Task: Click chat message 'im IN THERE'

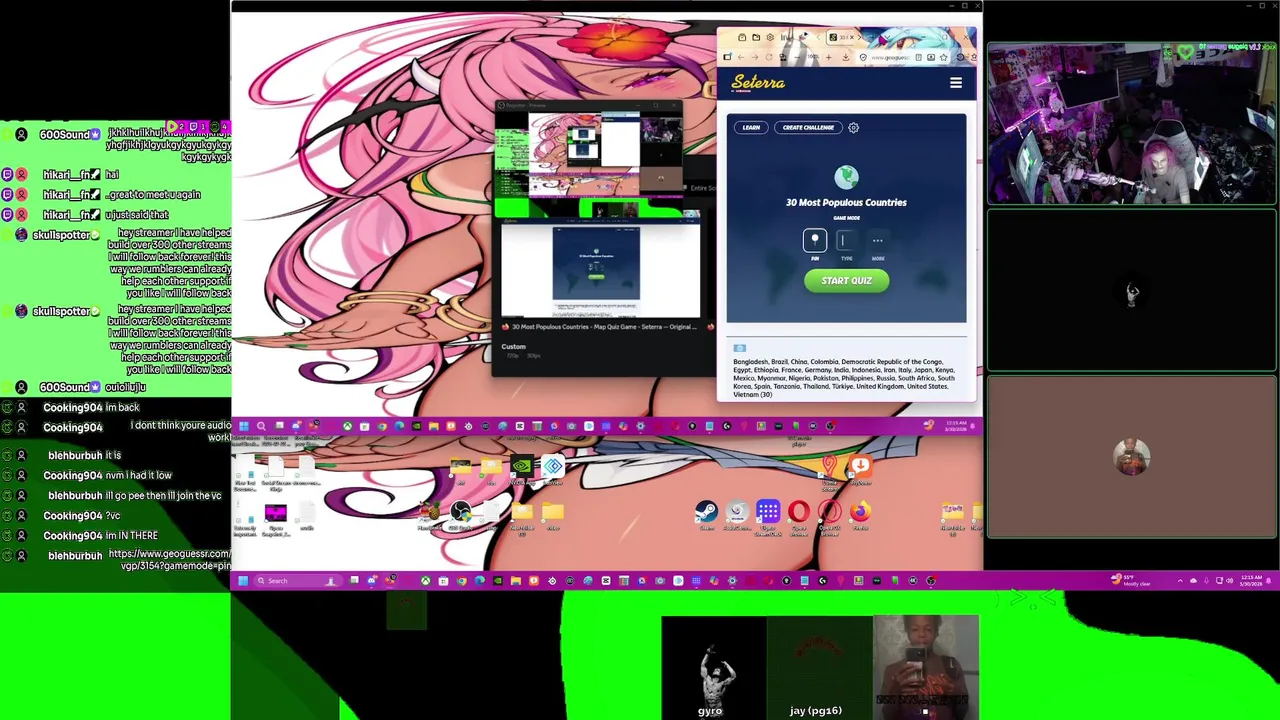Action: 132,535
